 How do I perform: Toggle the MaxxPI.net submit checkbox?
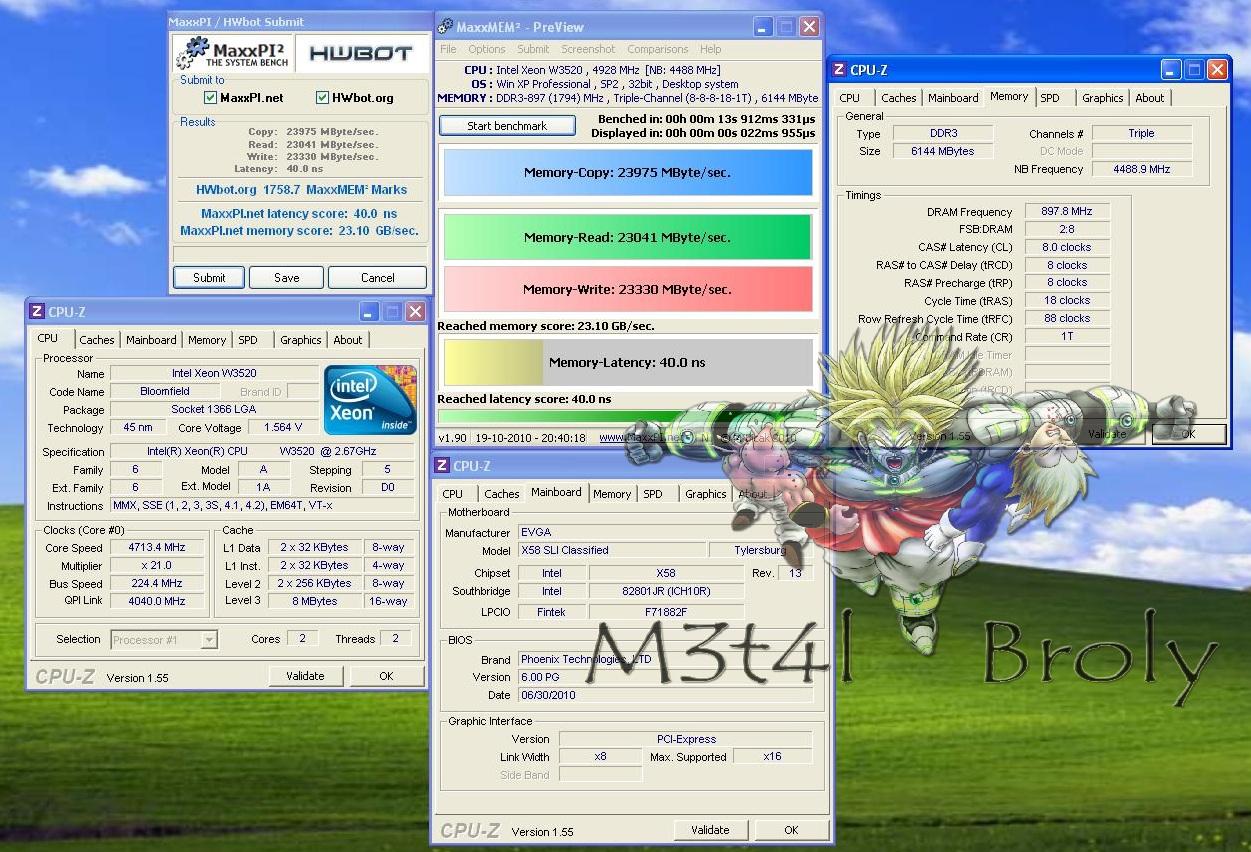click(x=210, y=98)
